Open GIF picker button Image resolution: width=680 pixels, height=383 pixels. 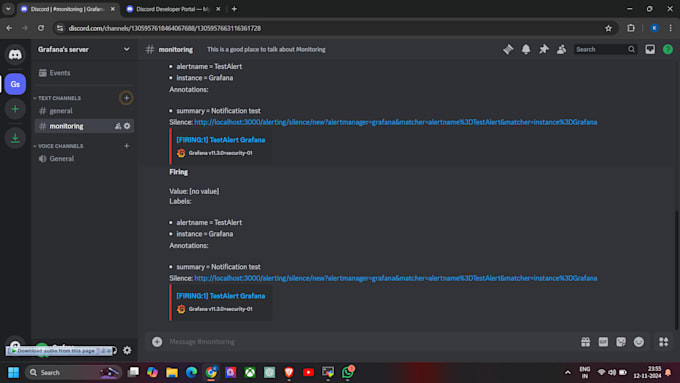603,342
